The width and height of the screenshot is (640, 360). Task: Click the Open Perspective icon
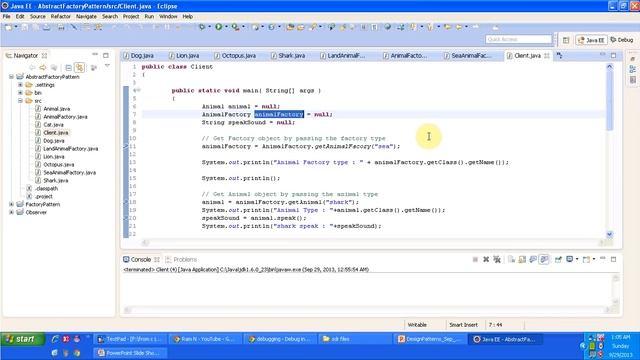[566, 40]
